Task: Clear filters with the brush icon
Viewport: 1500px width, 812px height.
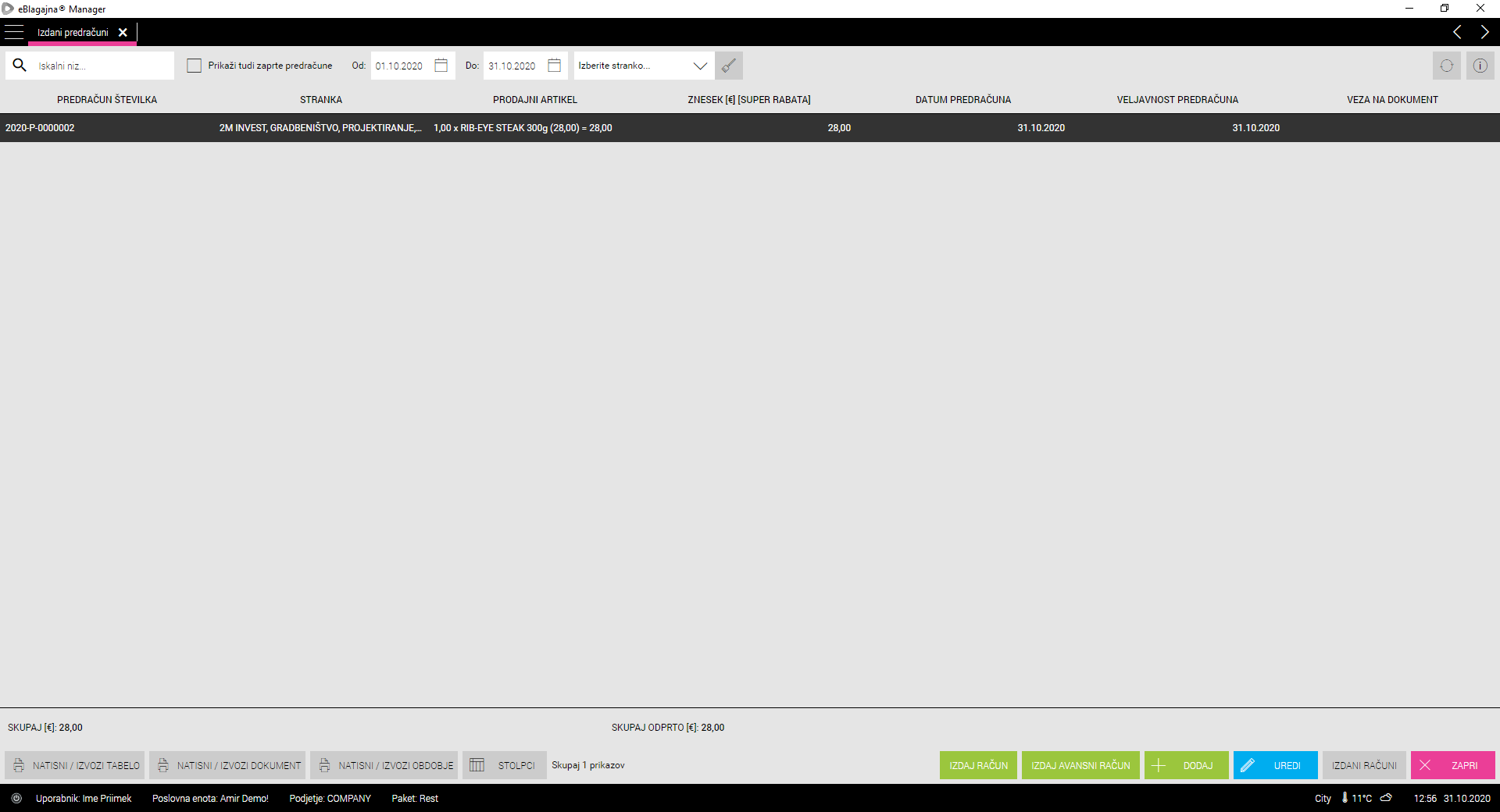Action: [729, 66]
